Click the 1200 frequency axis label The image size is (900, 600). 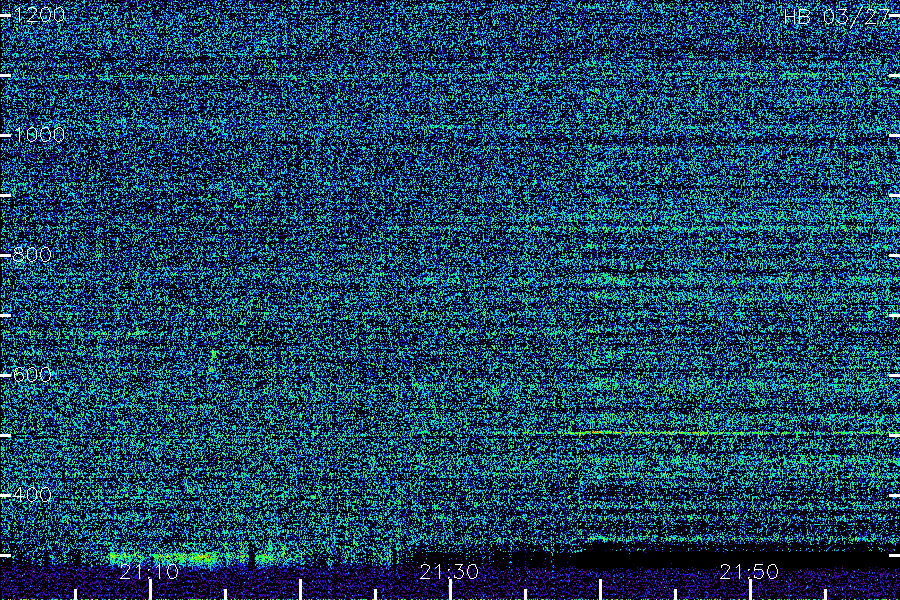click(x=39, y=16)
